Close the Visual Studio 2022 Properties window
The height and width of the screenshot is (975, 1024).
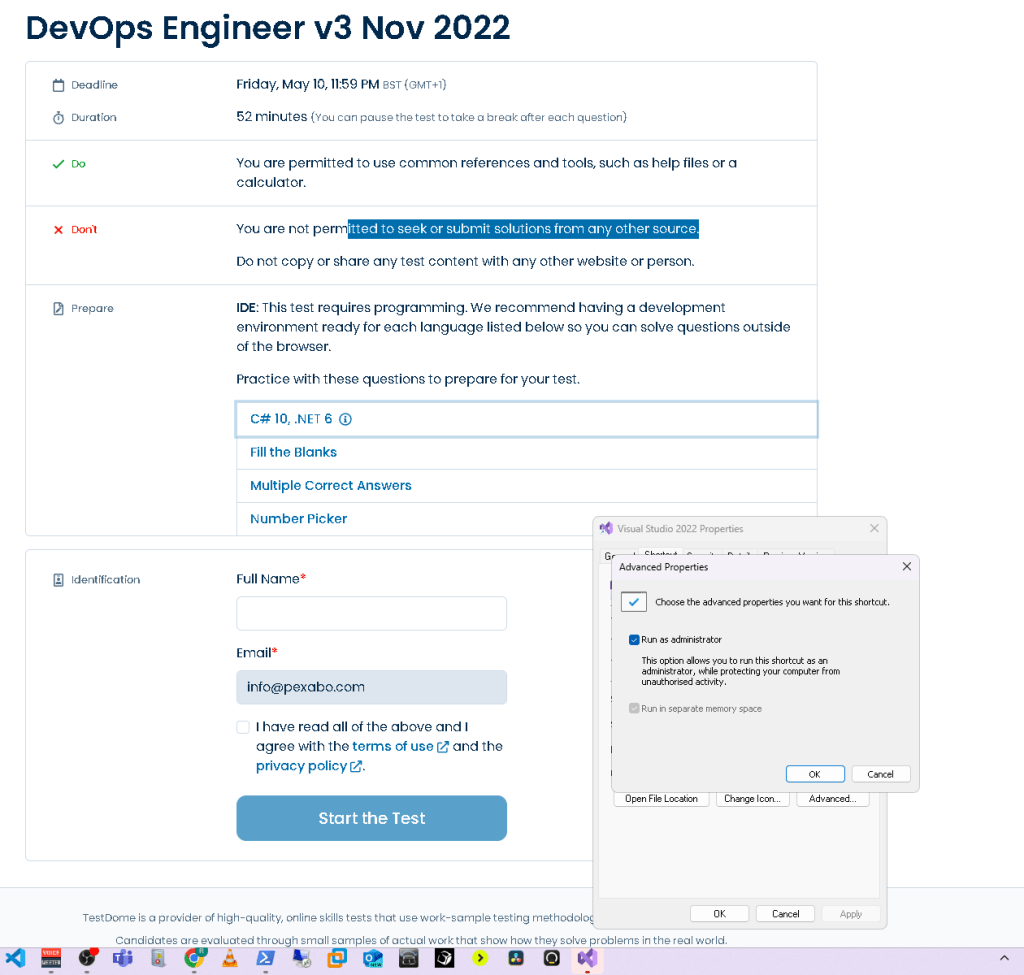point(874,528)
